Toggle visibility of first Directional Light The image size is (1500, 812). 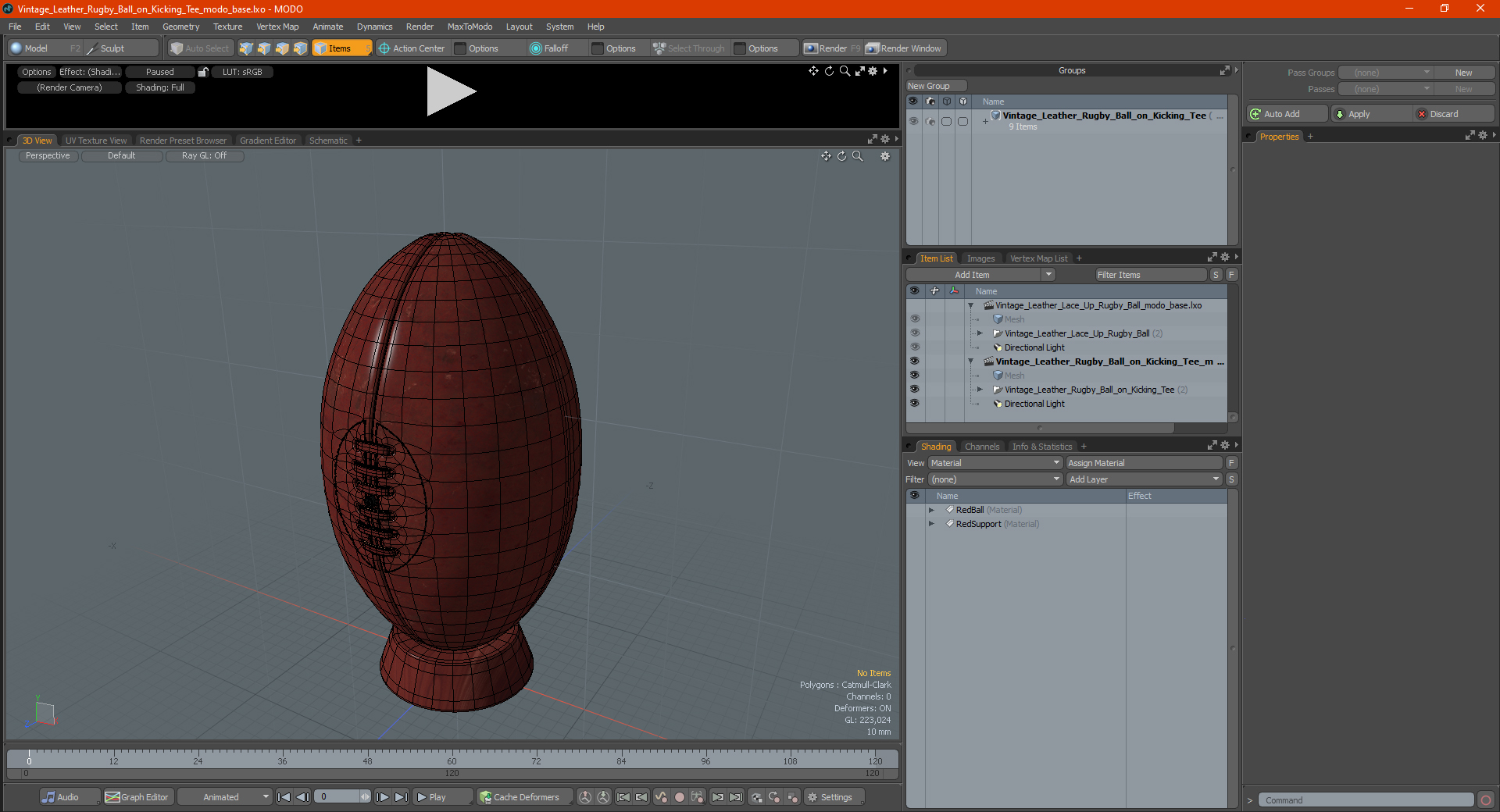click(915, 347)
